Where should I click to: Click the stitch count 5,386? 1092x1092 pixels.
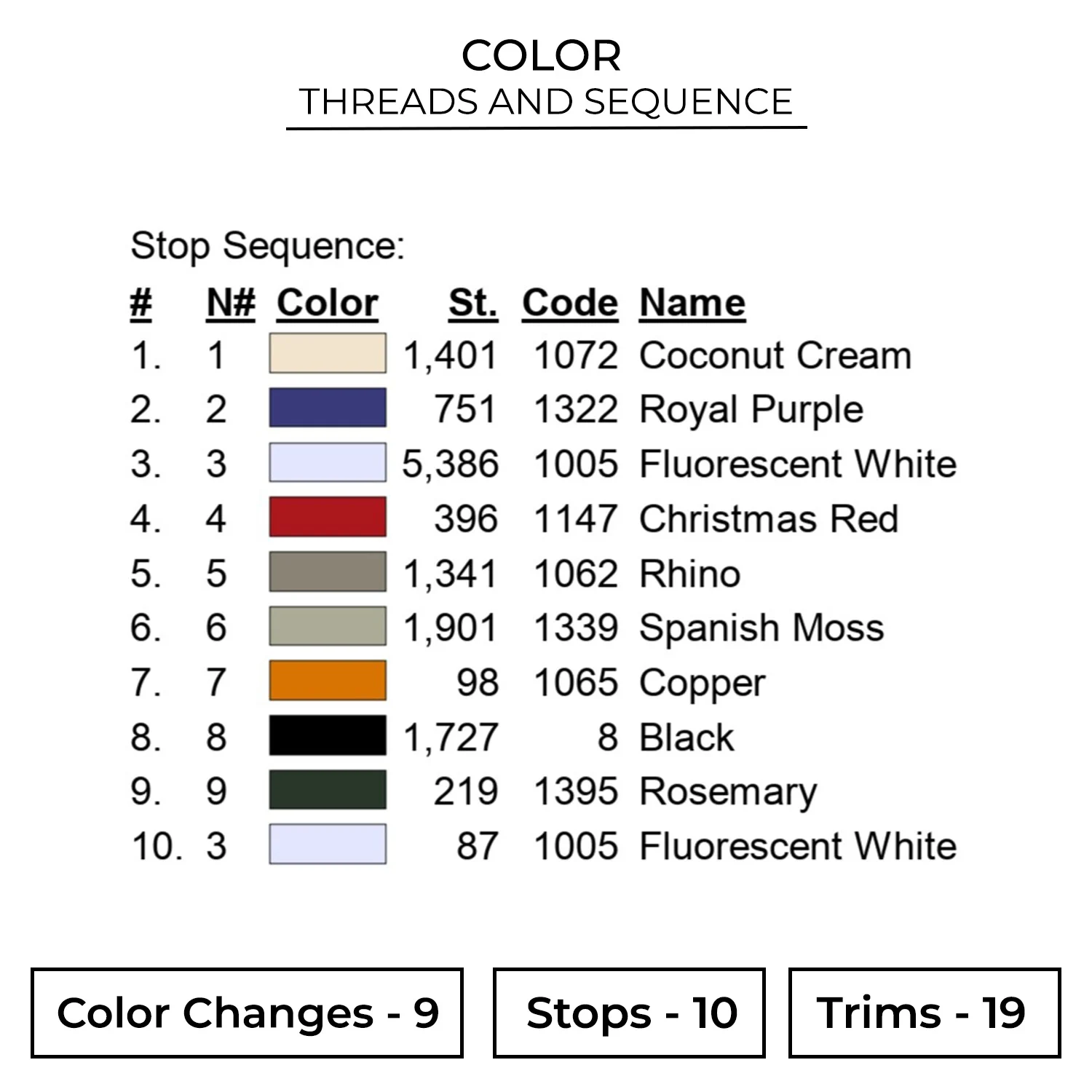(x=451, y=464)
